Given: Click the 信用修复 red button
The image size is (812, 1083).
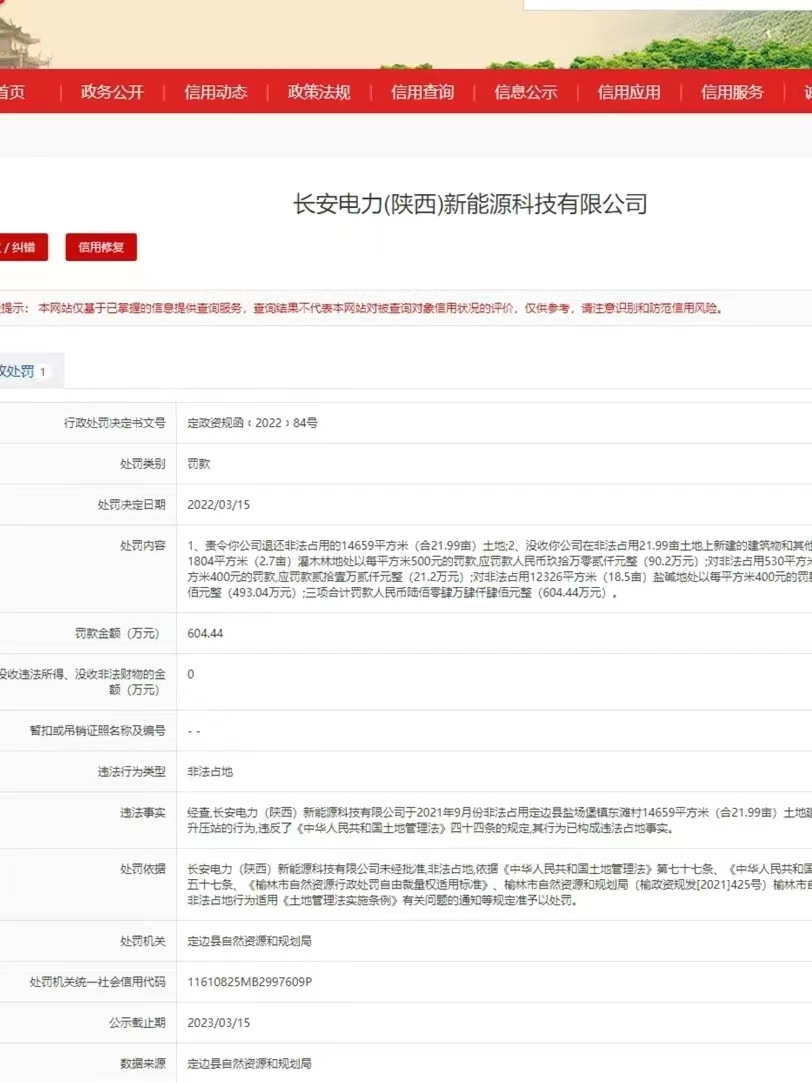Looking at the screenshot, I should (101, 247).
